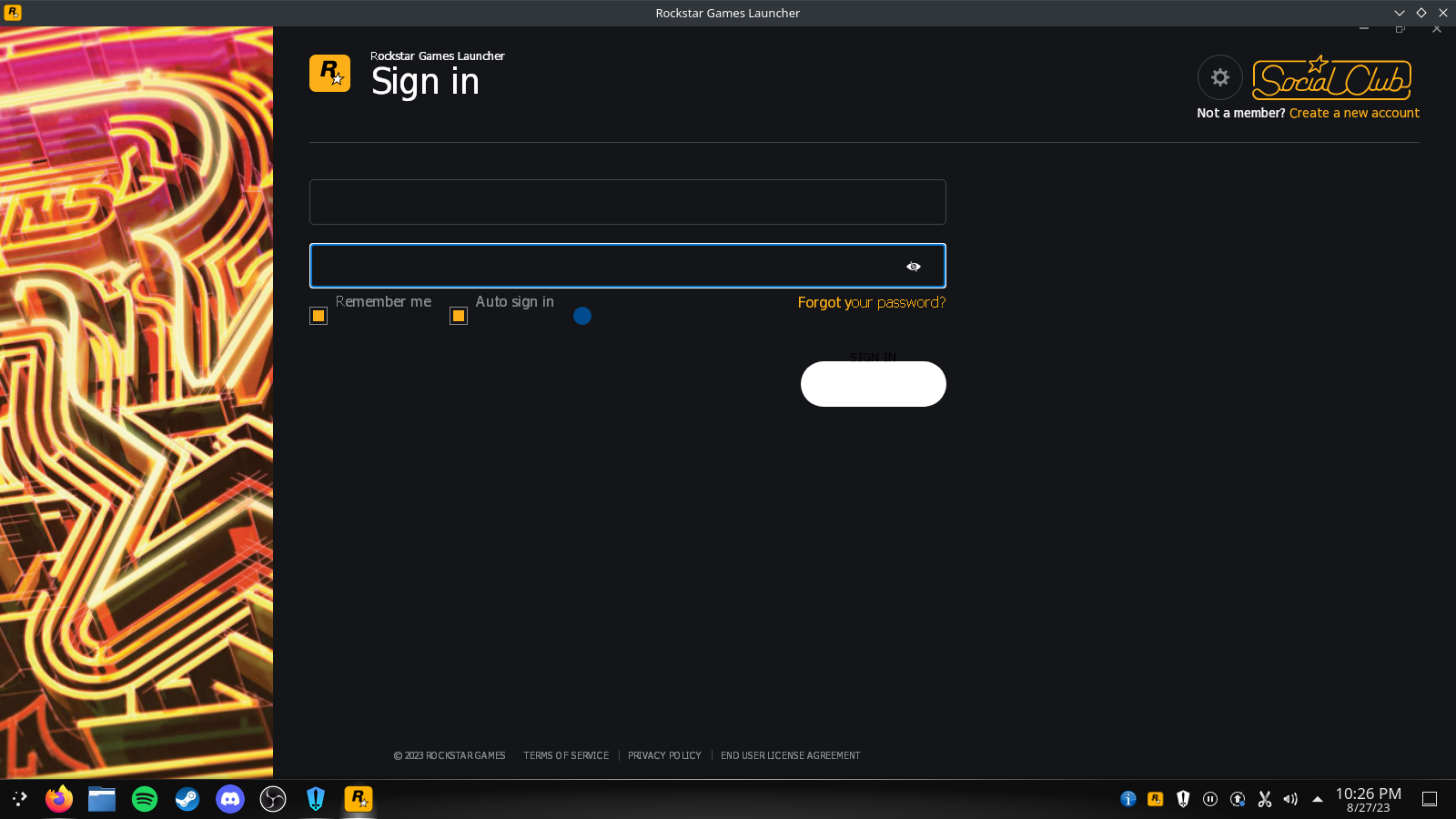This screenshot has height=819, width=1456.
Task: Open Steam from the taskbar
Action: [x=187, y=799]
